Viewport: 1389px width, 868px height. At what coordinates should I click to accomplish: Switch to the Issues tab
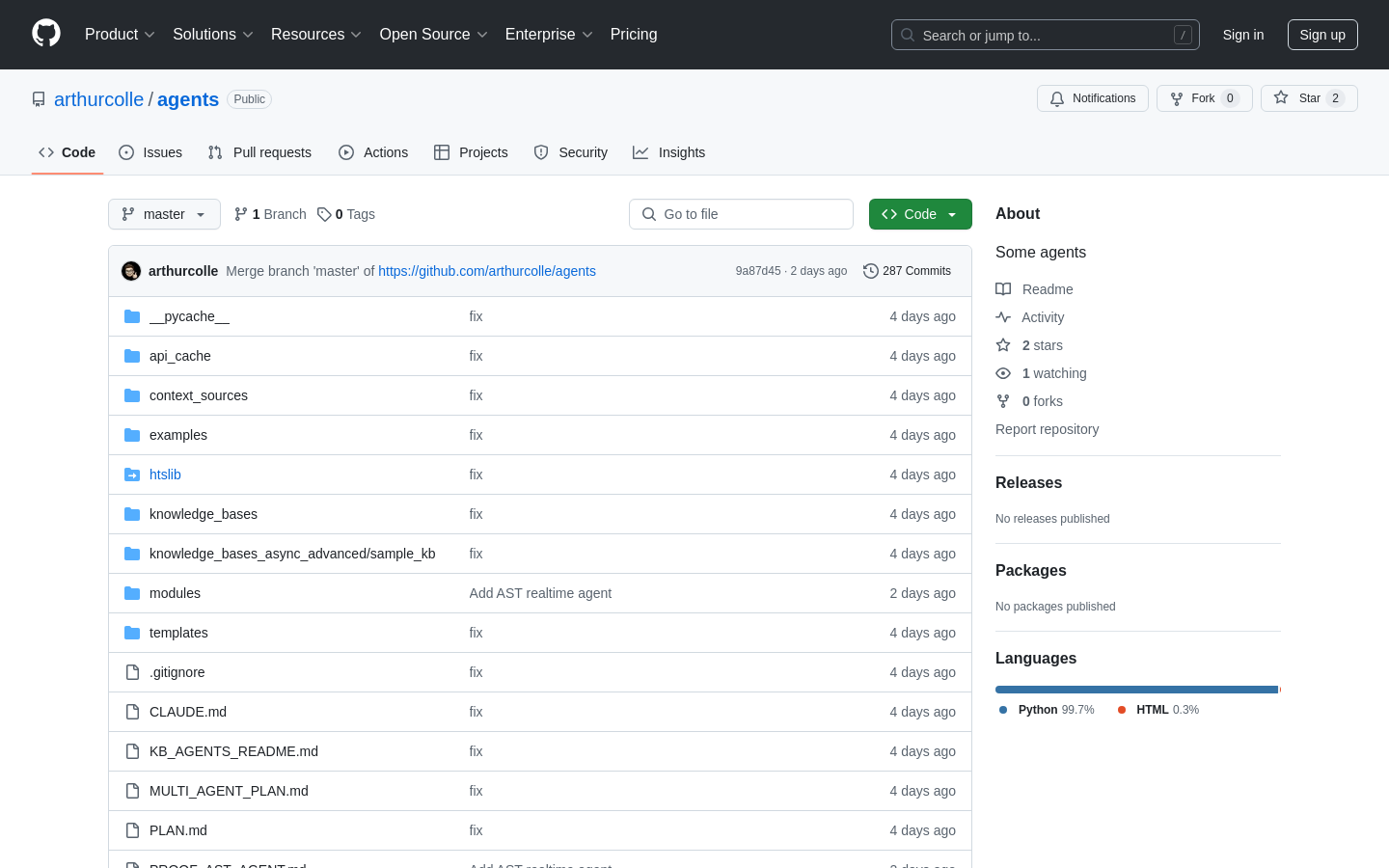[150, 152]
